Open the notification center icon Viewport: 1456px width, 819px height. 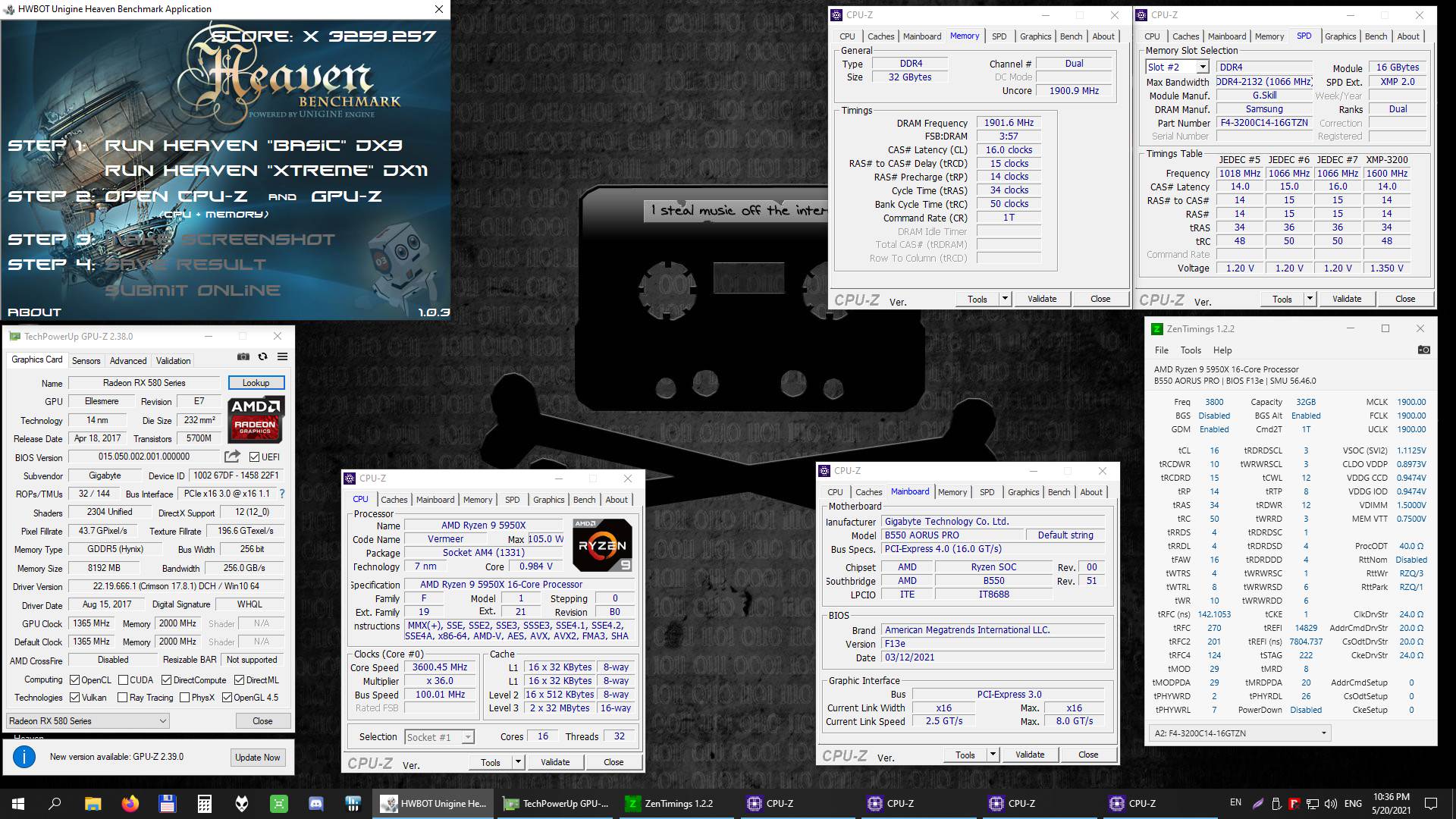click(1431, 803)
